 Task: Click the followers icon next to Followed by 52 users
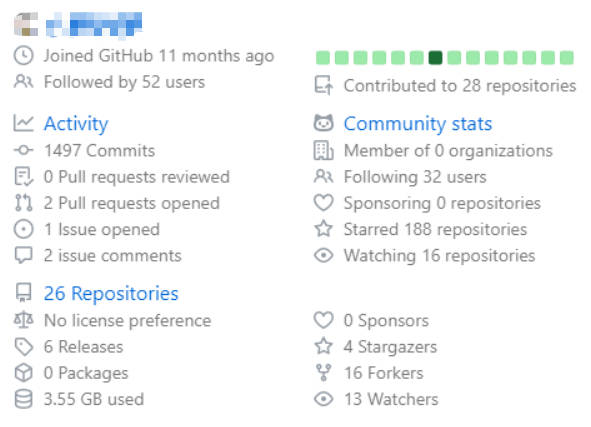coord(23,81)
